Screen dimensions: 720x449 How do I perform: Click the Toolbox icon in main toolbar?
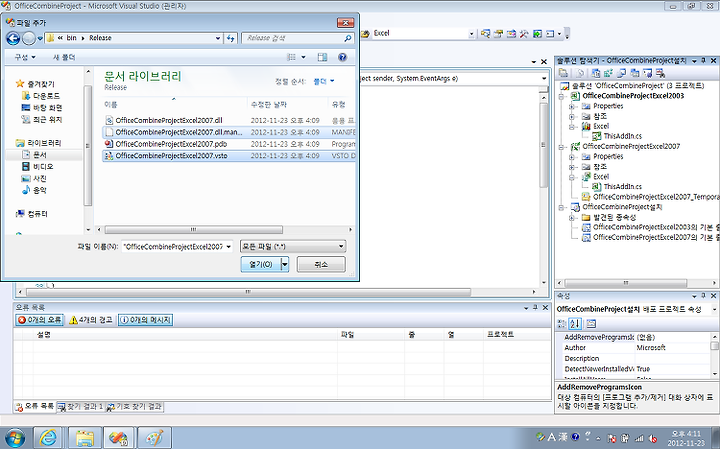pyautogui.click(x=524, y=34)
